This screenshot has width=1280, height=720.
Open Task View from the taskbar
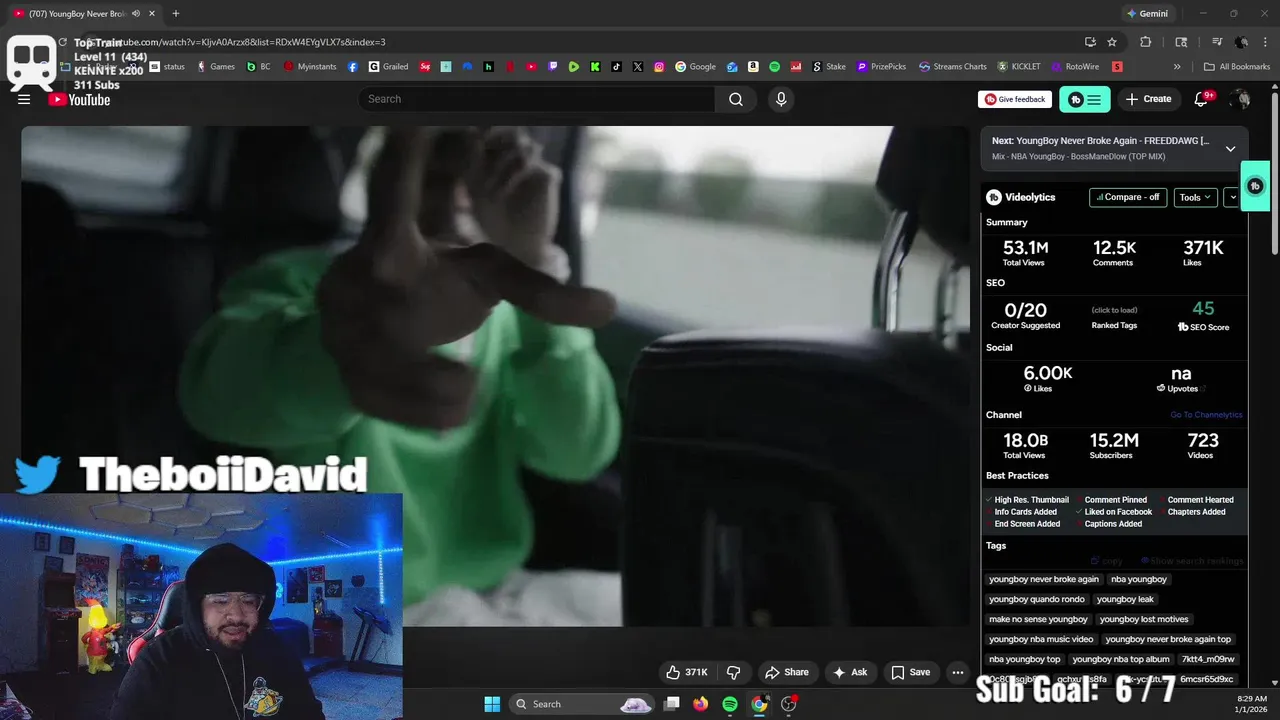tap(672, 704)
